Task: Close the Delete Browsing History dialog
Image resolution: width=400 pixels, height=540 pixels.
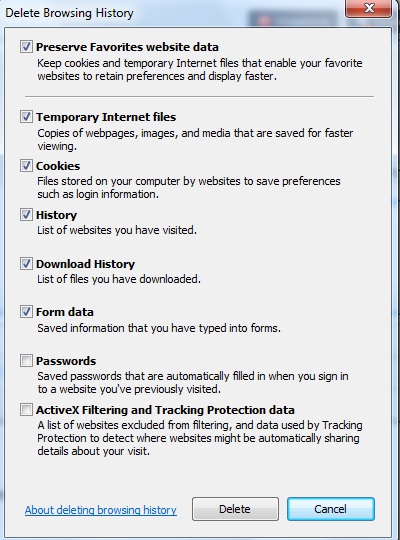Action: (x=369, y=8)
